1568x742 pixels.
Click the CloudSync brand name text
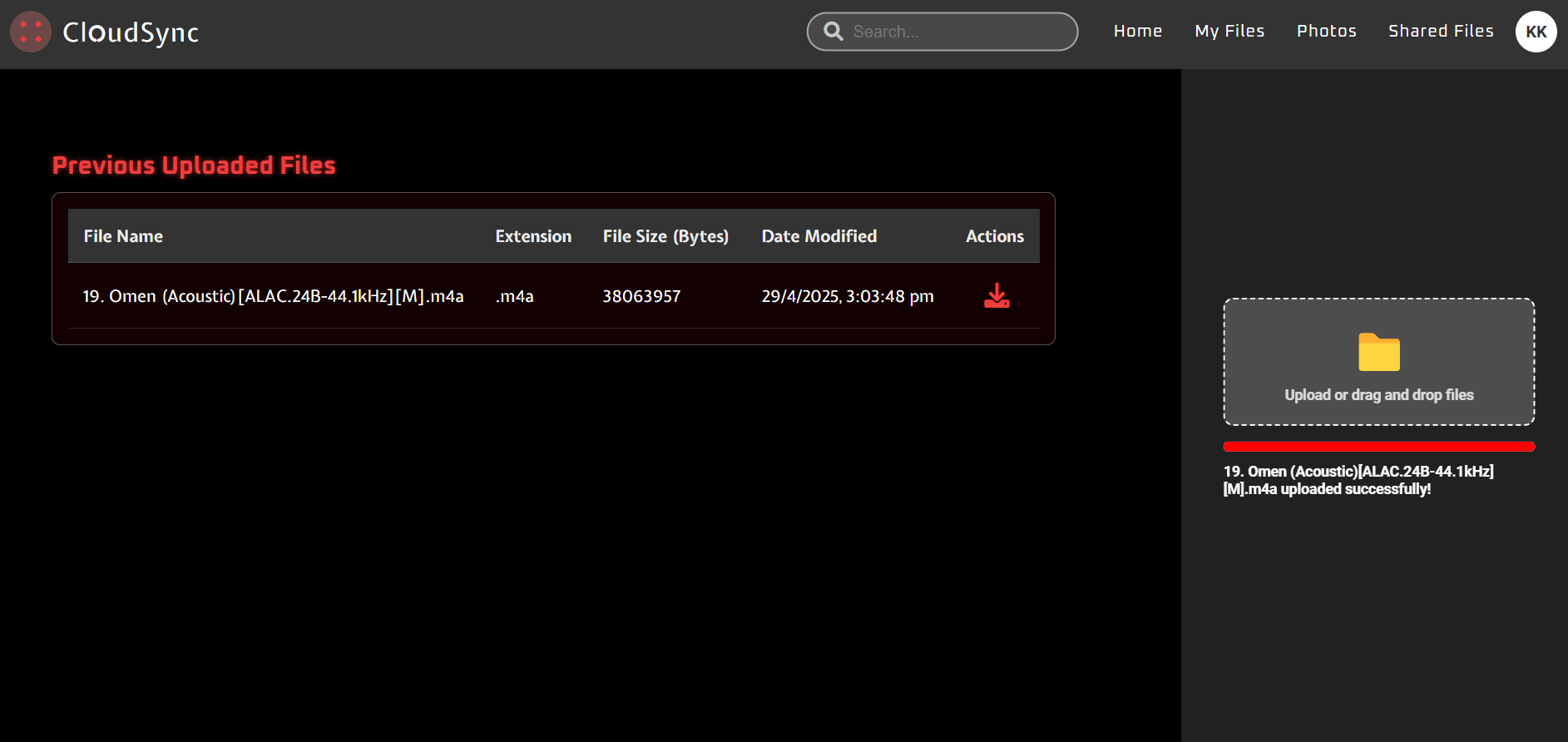click(x=131, y=32)
